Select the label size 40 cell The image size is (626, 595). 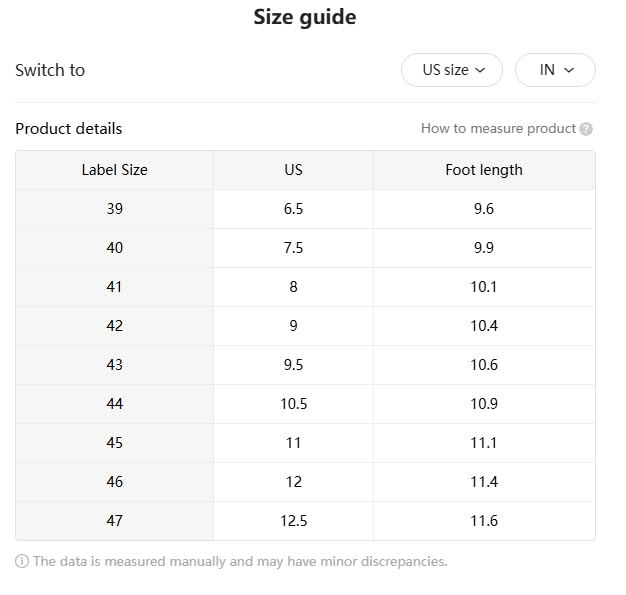click(x=114, y=248)
